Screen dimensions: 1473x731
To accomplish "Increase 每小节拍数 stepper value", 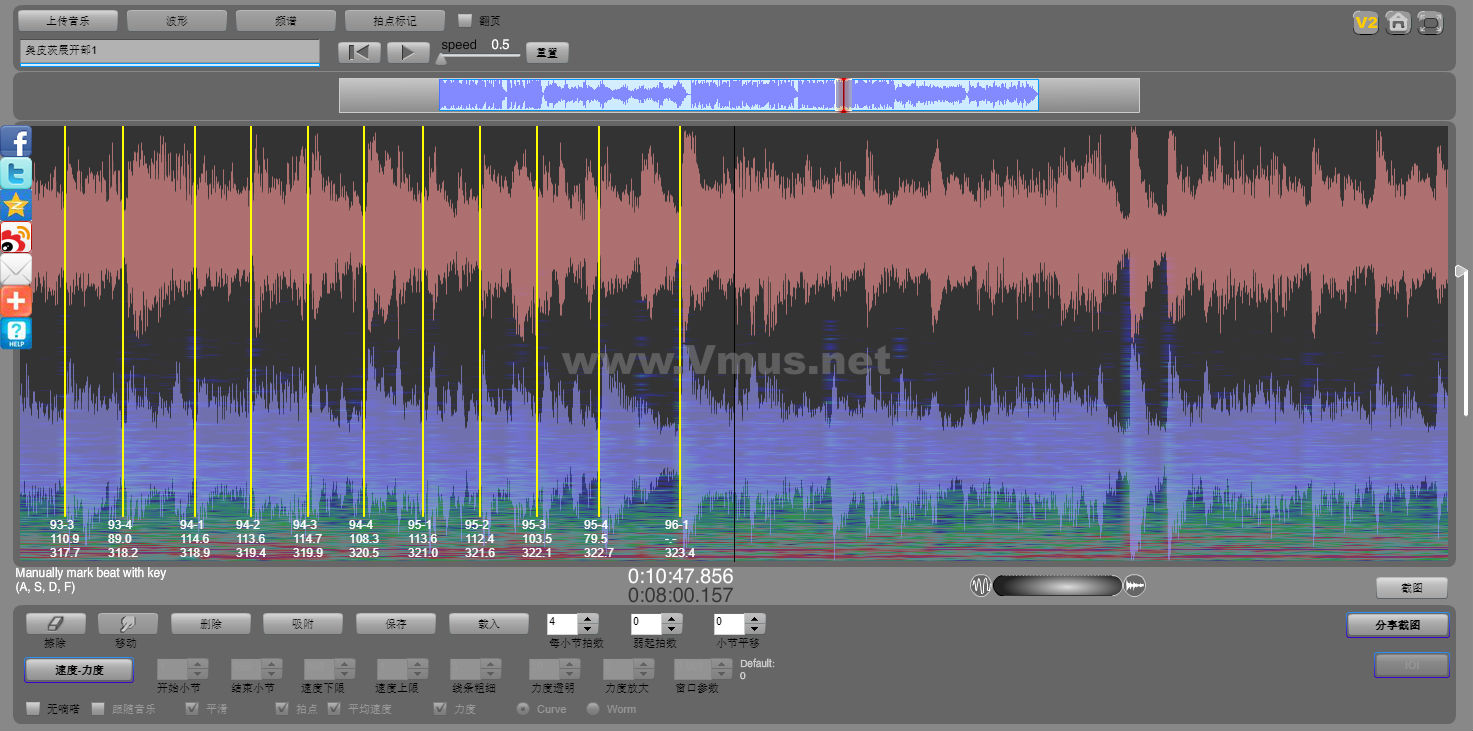I will point(588,618).
